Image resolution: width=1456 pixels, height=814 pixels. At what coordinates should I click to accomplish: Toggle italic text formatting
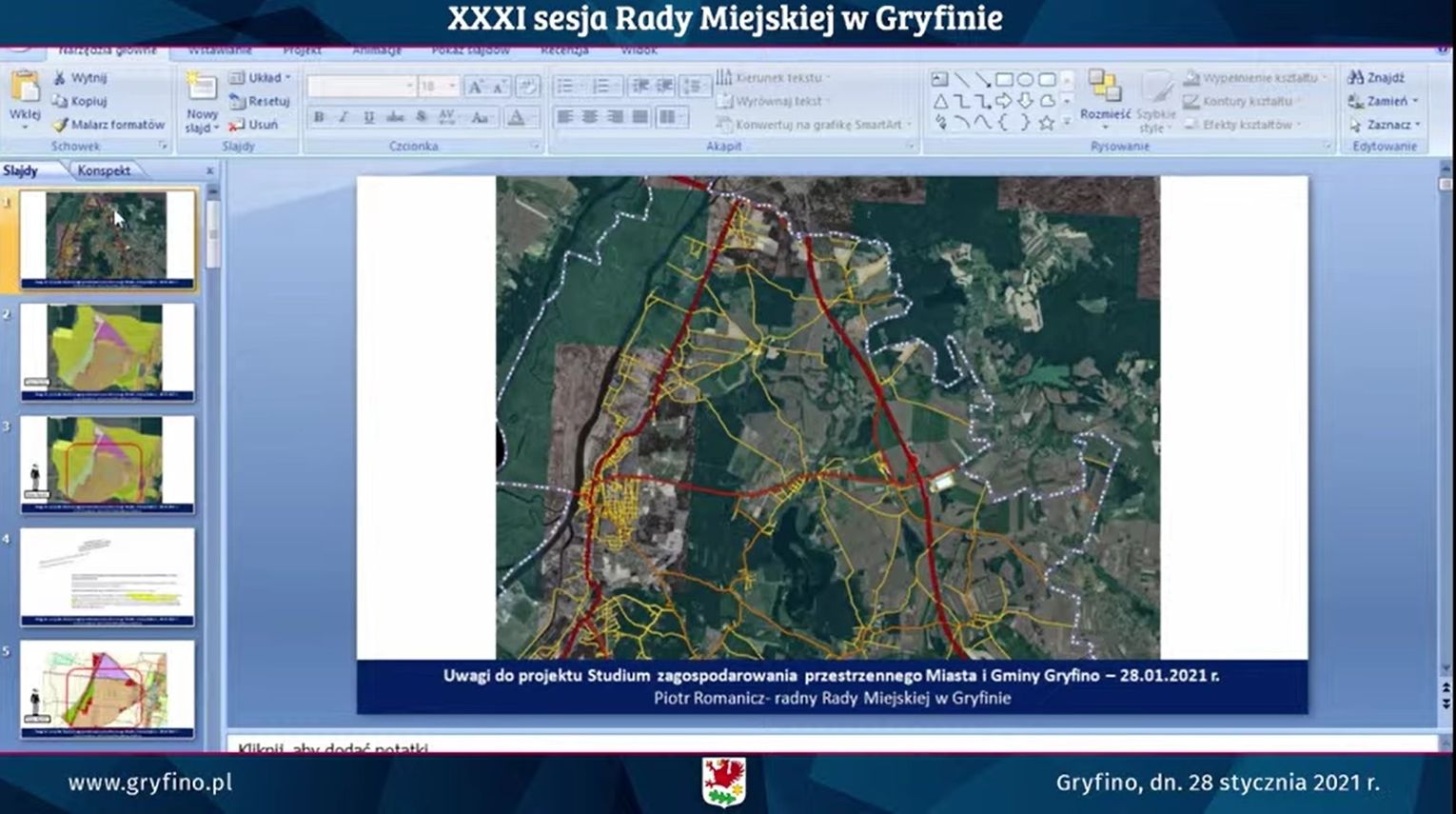[344, 117]
